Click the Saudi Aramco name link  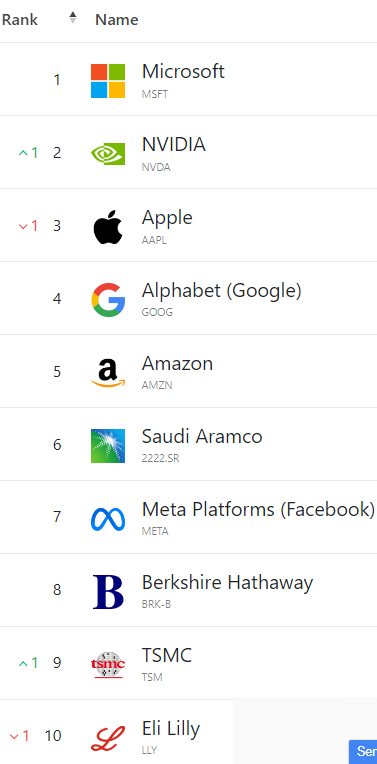[202, 437]
